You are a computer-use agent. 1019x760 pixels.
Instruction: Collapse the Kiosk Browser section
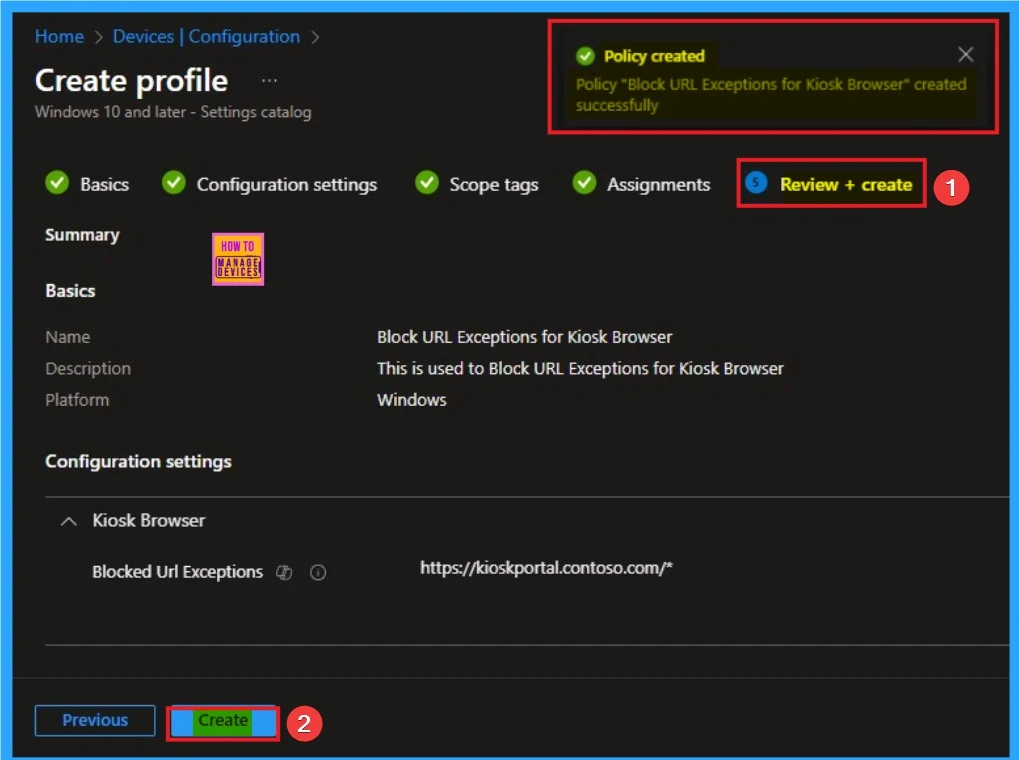pos(69,521)
